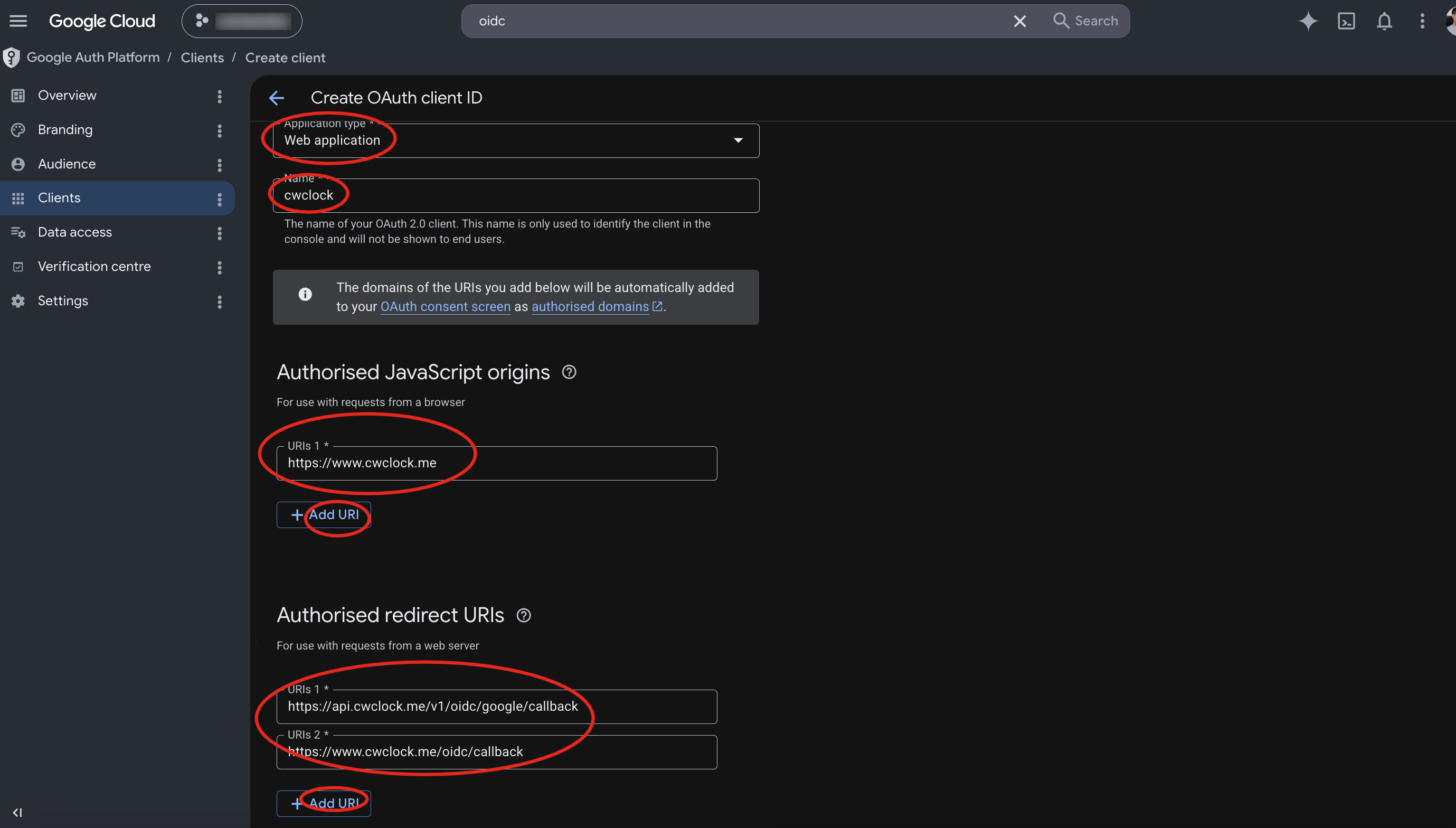Show help for Authorised JavaScript origins
1456x828 pixels.
[x=569, y=372]
